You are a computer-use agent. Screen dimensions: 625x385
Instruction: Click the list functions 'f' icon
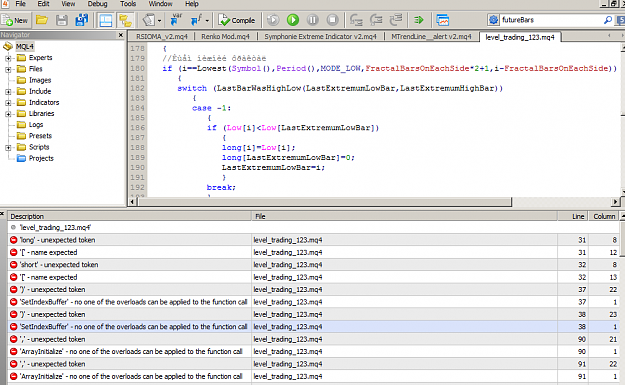click(x=196, y=20)
